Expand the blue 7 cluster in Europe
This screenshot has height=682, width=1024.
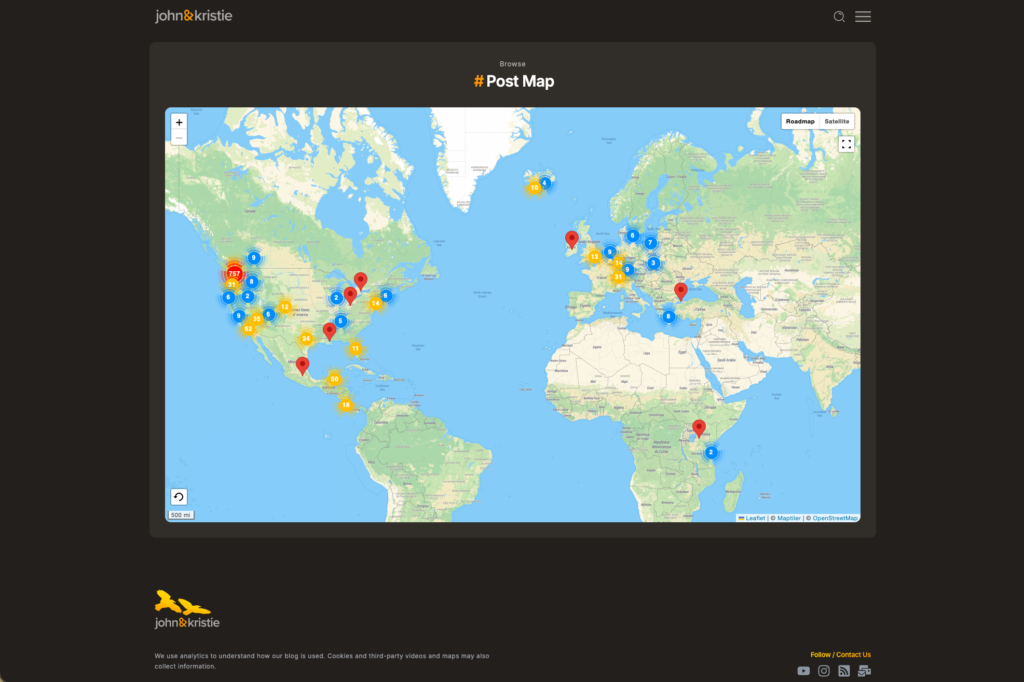tap(650, 242)
